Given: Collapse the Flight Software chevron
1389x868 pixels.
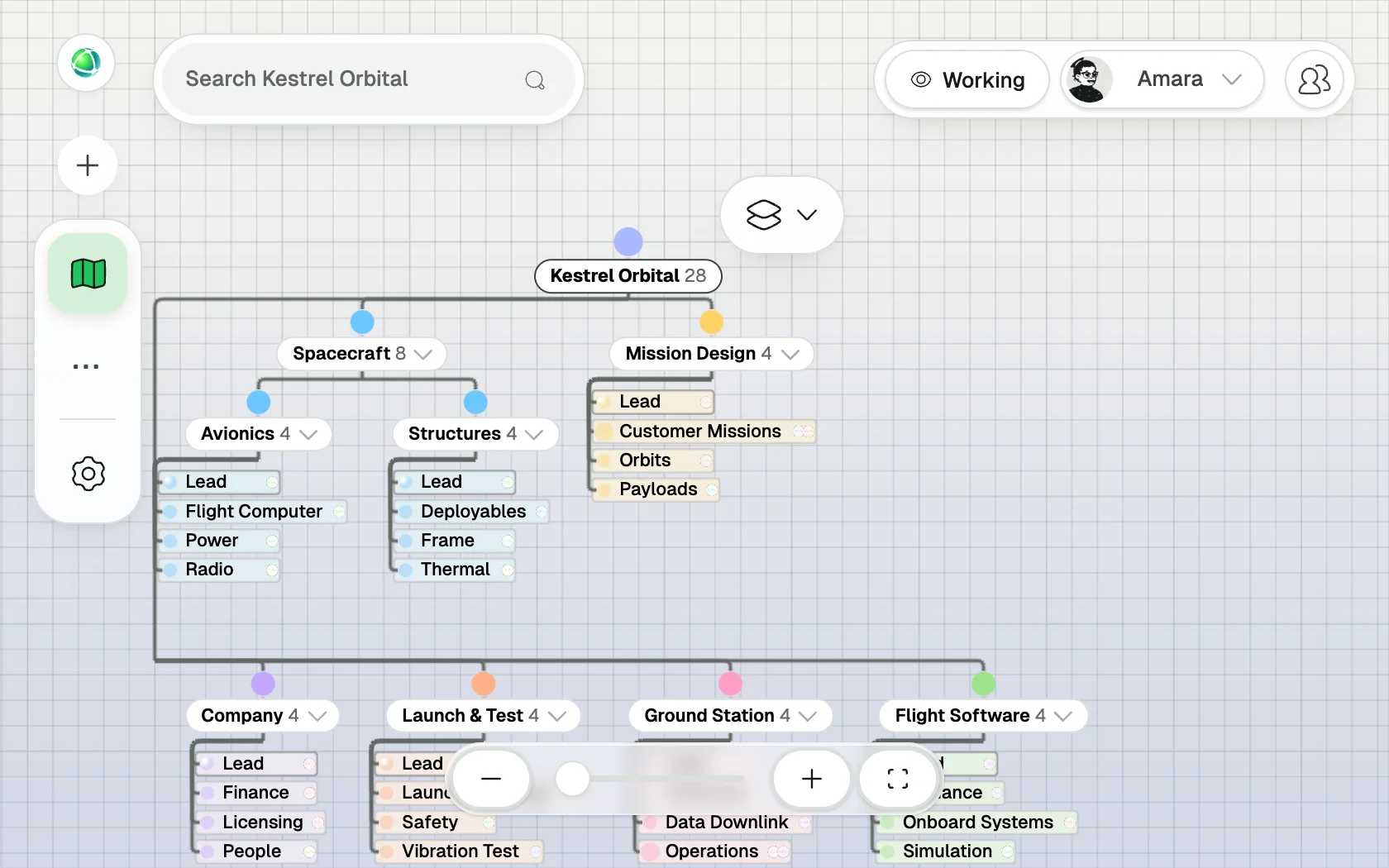Looking at the screenshot, I should click(1063, 716).
